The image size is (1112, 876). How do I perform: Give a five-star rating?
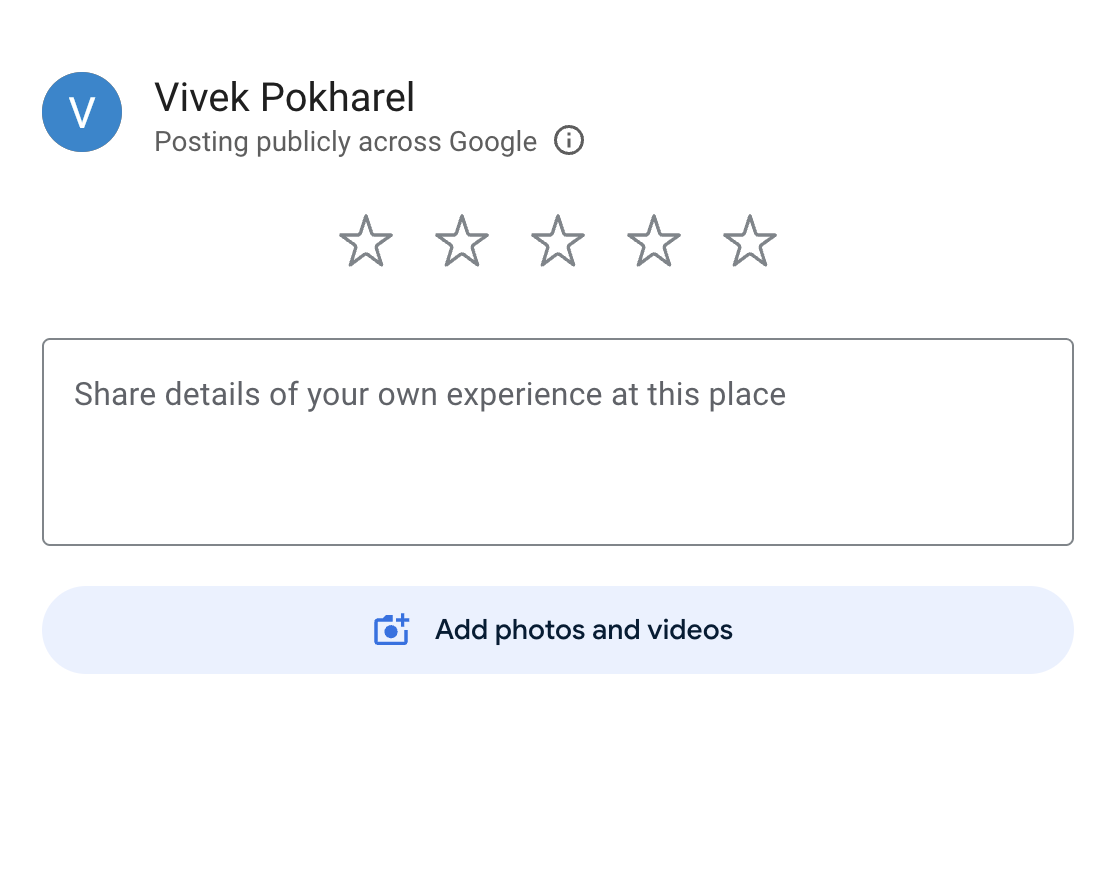click(x=750, y=242)
